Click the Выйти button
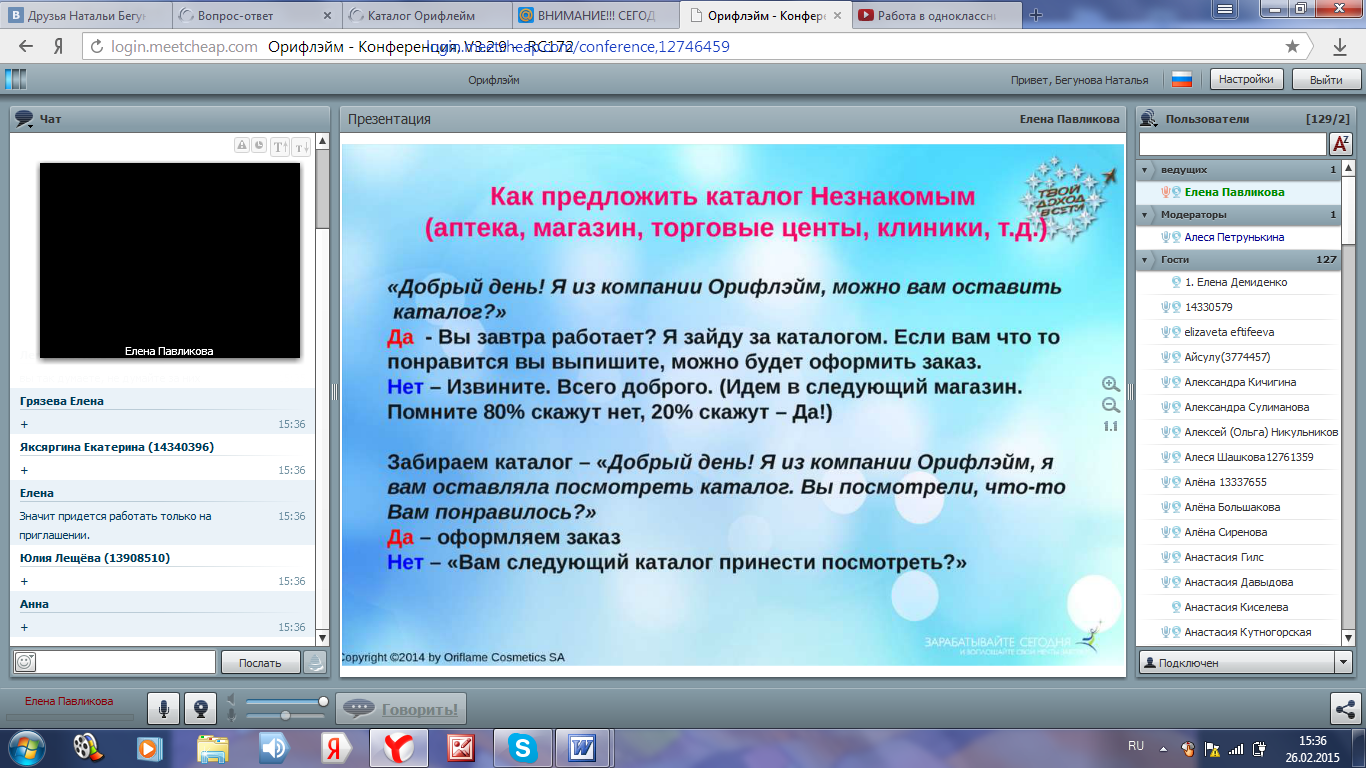This screenshot has width=1366, height=768. tap(1325, 80)
